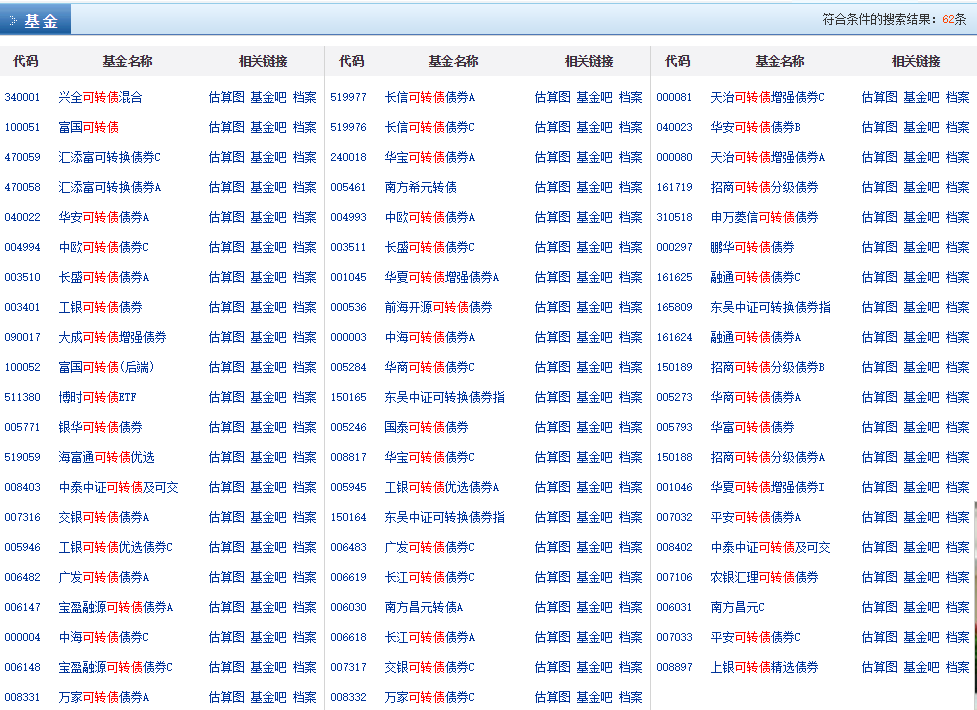Viewport: 977px width, 710px height.
Task: Open 估算图 for 华商可转债债券C
Action: click(x=552, y=367)
